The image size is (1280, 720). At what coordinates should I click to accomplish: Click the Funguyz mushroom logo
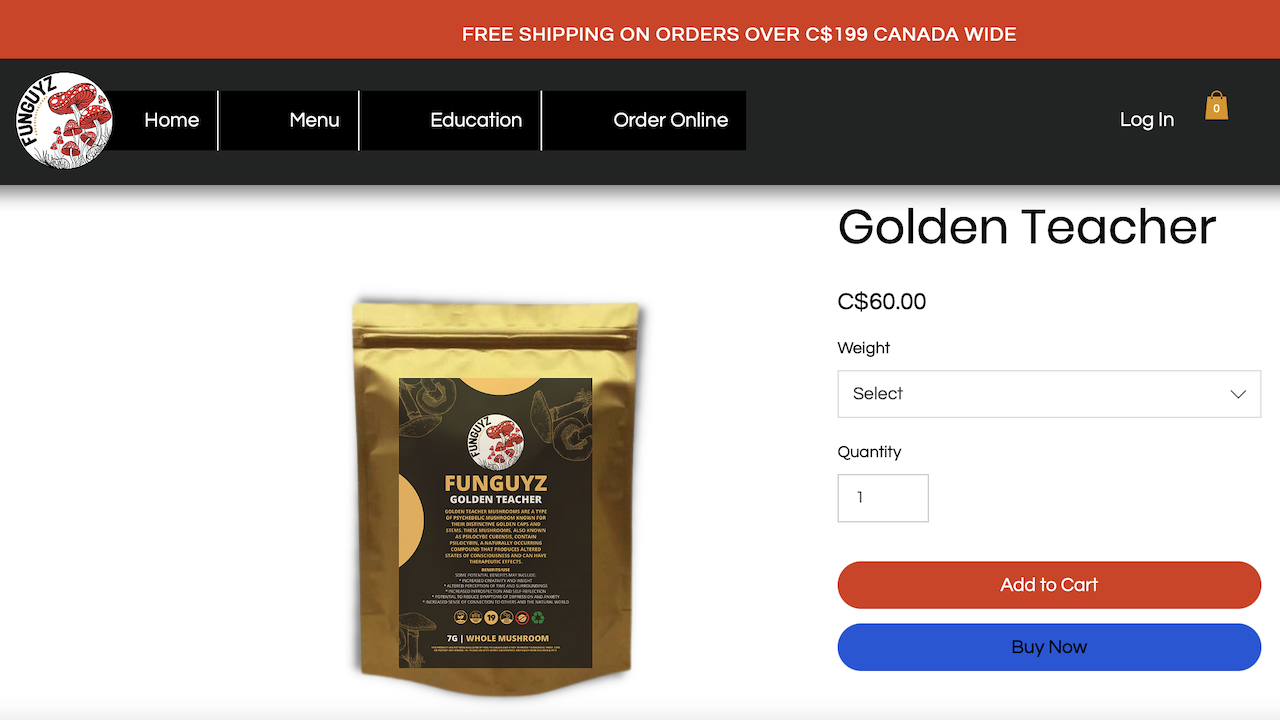[x=64, y=120]
